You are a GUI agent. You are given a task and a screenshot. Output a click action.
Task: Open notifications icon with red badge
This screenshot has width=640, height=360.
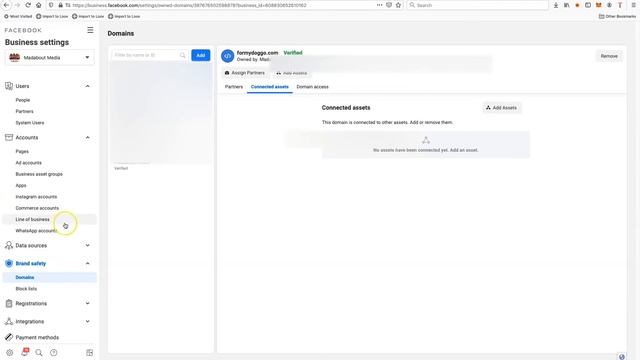coord(25,352)
